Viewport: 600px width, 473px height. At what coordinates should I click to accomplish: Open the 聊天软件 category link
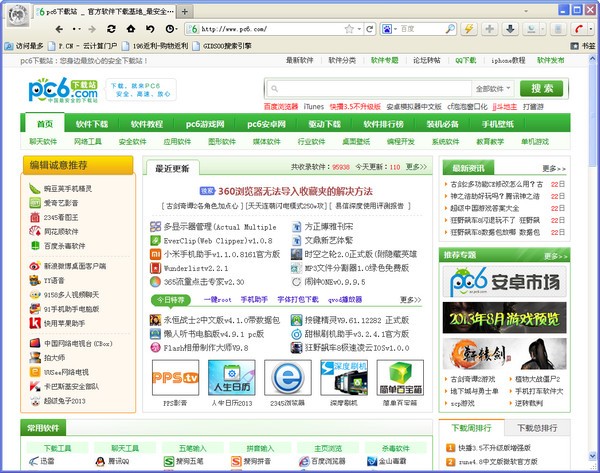click(43, 142)
